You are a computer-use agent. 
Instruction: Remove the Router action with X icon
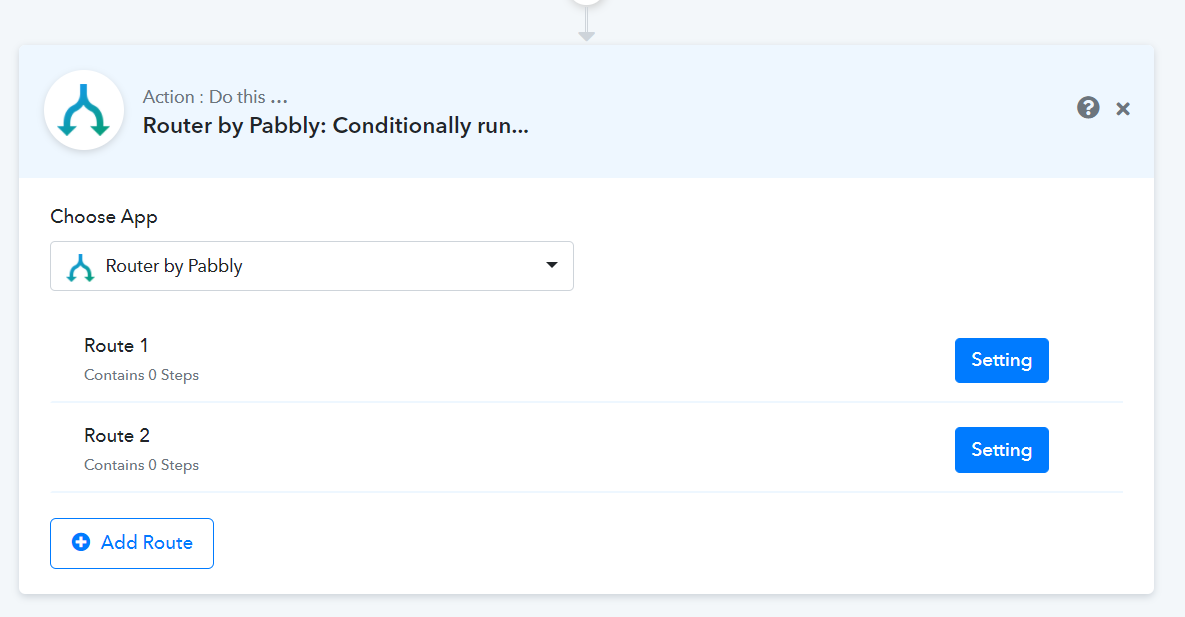tap(1123, 109)
